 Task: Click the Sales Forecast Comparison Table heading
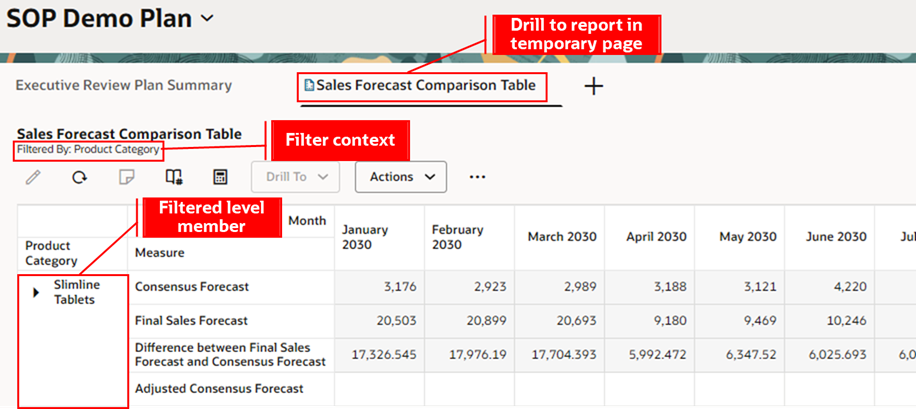click(x=129, y=134)
